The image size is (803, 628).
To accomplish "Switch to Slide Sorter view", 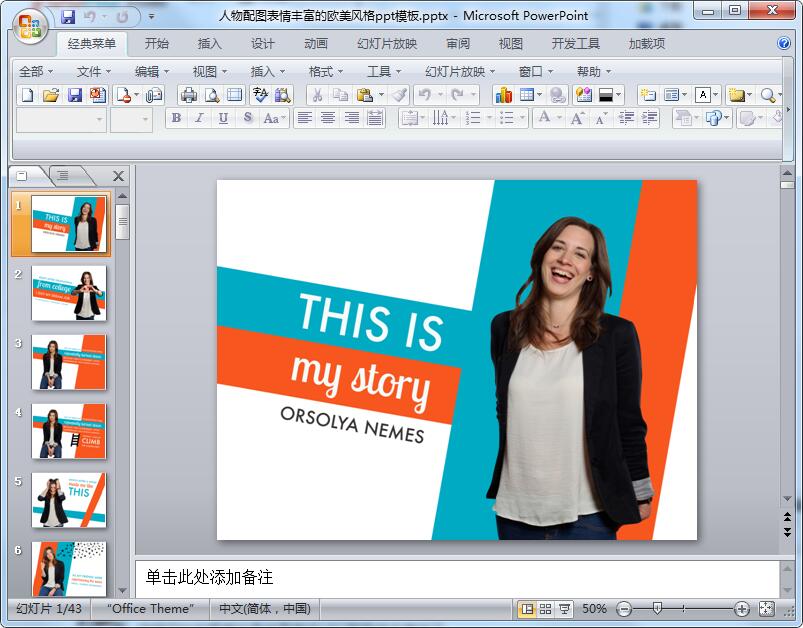I will [545, 609].
